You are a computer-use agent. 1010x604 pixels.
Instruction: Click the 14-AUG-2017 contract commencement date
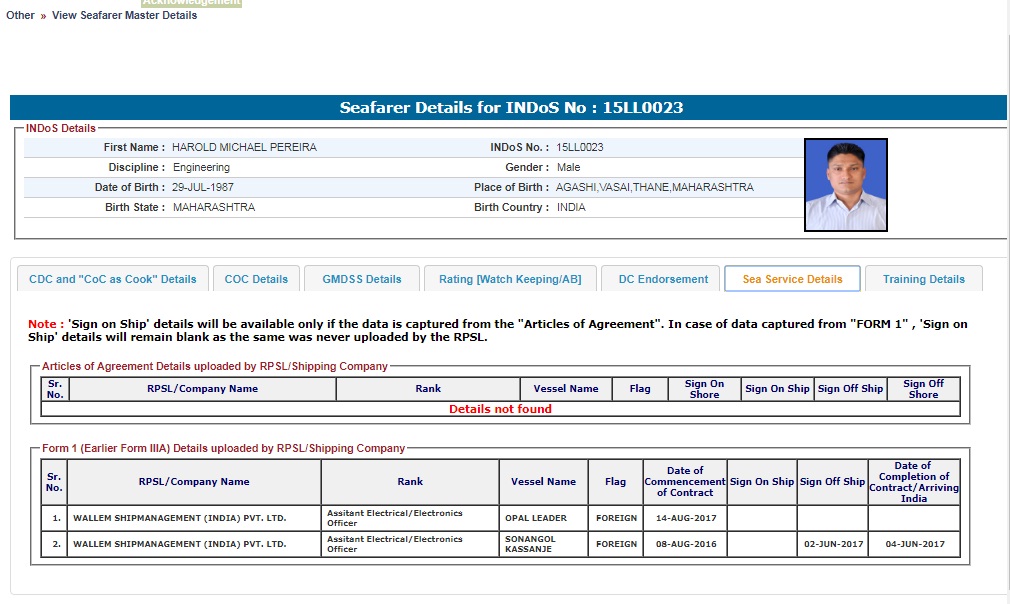[684, 518]
